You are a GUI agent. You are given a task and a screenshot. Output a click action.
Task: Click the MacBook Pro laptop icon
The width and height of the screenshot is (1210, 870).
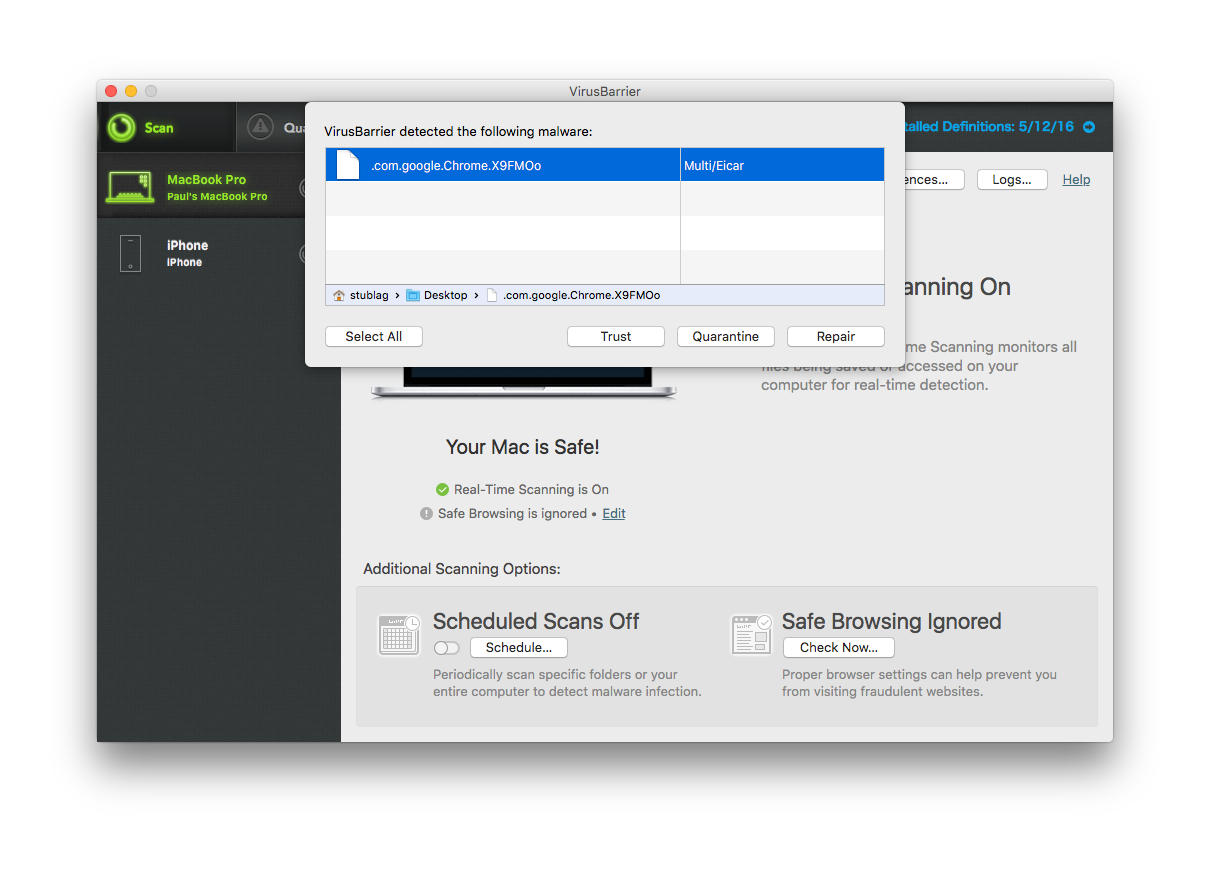pyautogui.click(x=129, y=186)
